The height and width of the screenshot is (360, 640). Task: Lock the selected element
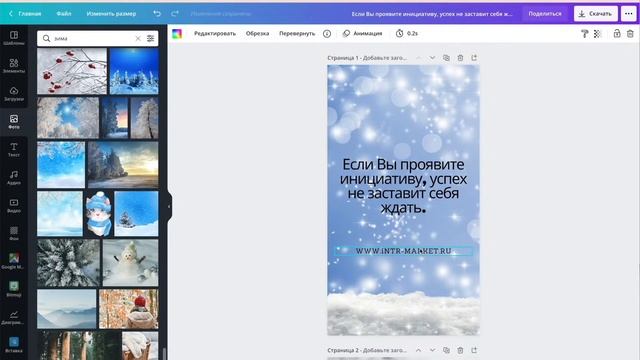(617, 33)
